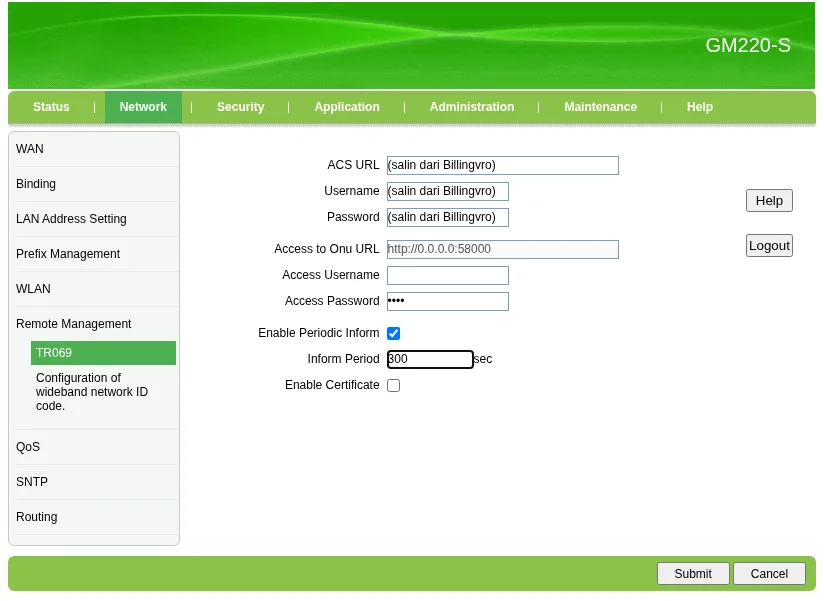Click the Access to Onu URL label
This screenshot has width=824, height=601.
pyautogui.click(x=326, y=249)
